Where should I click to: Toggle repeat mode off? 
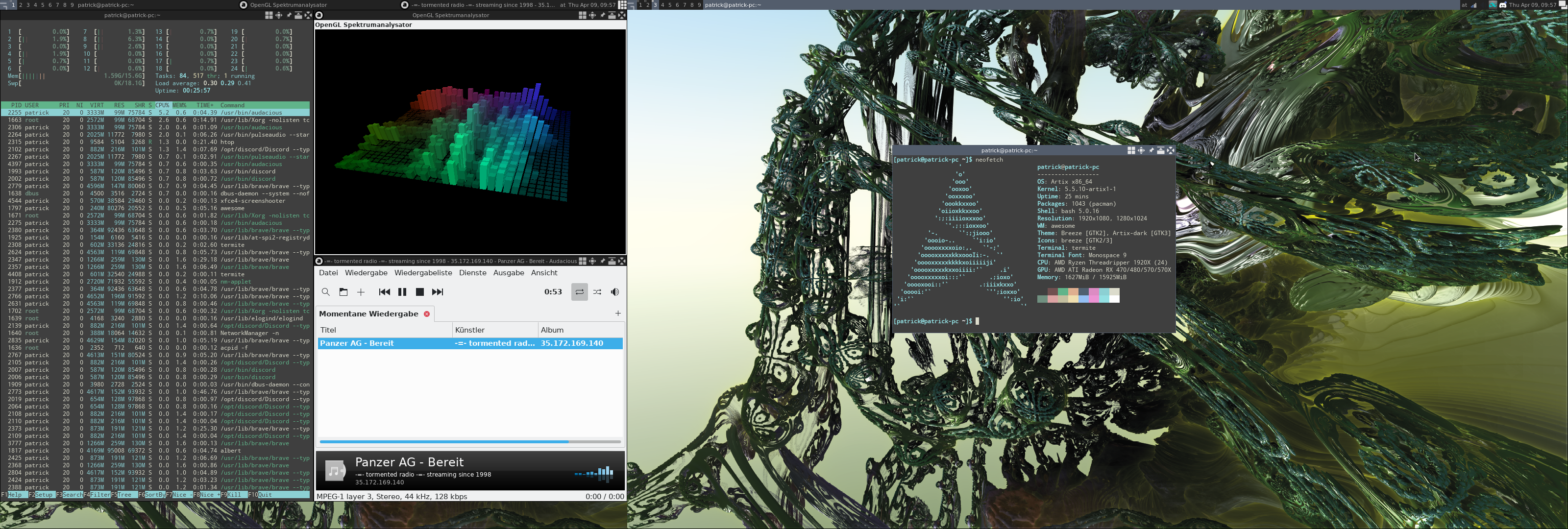[x=580, y=292]
